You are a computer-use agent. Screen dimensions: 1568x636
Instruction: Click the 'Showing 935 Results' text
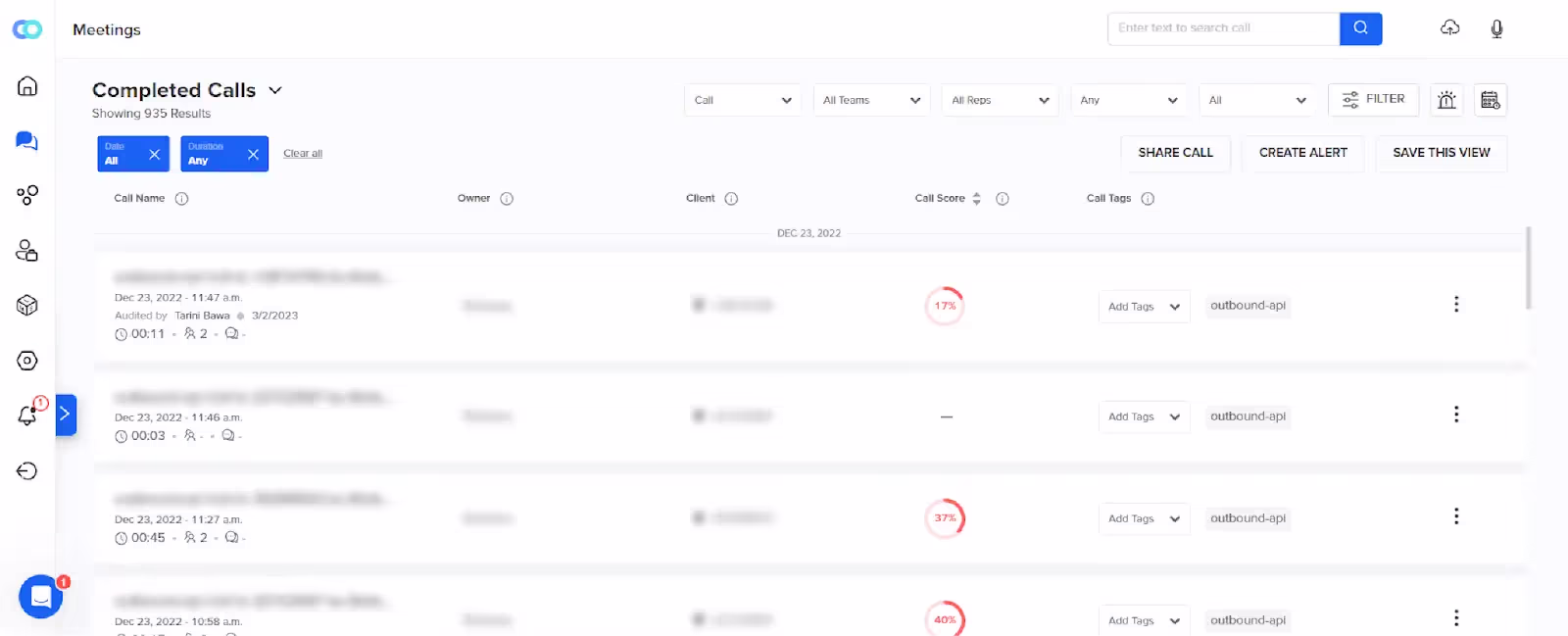pyautogui.click(x=151, y=114)
